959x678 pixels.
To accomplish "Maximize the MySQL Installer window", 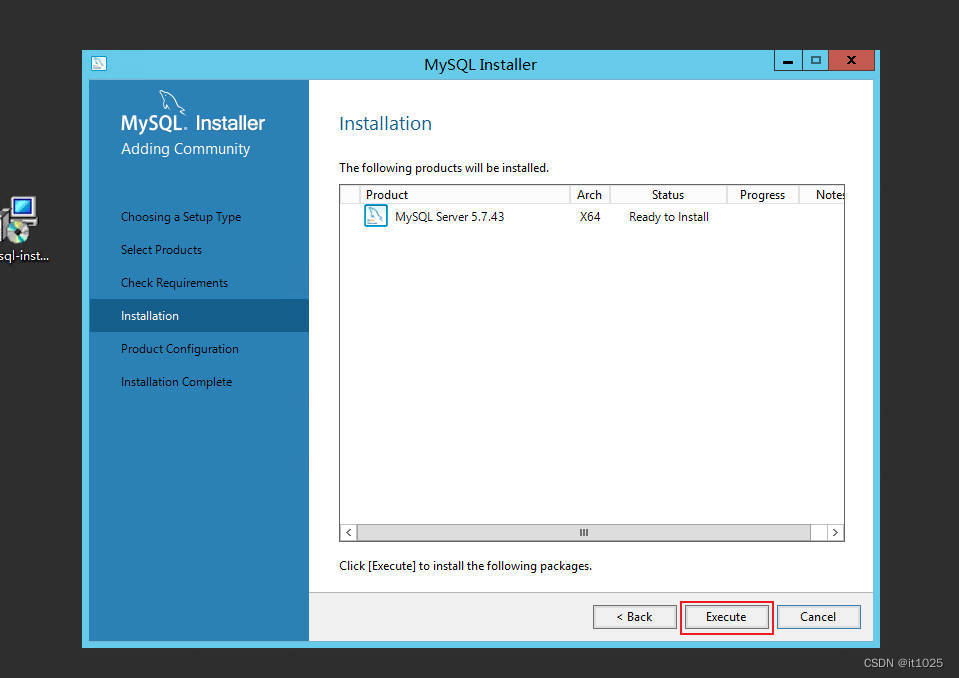I will (815, 61).
